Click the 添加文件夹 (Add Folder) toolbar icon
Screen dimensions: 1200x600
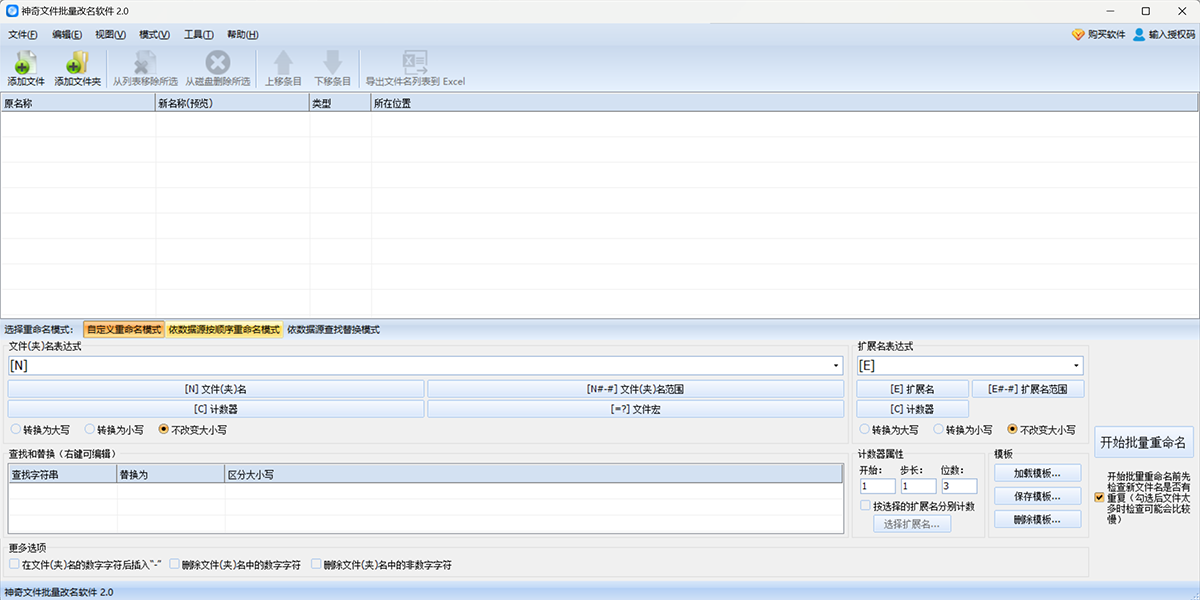[x=77, y=62]
